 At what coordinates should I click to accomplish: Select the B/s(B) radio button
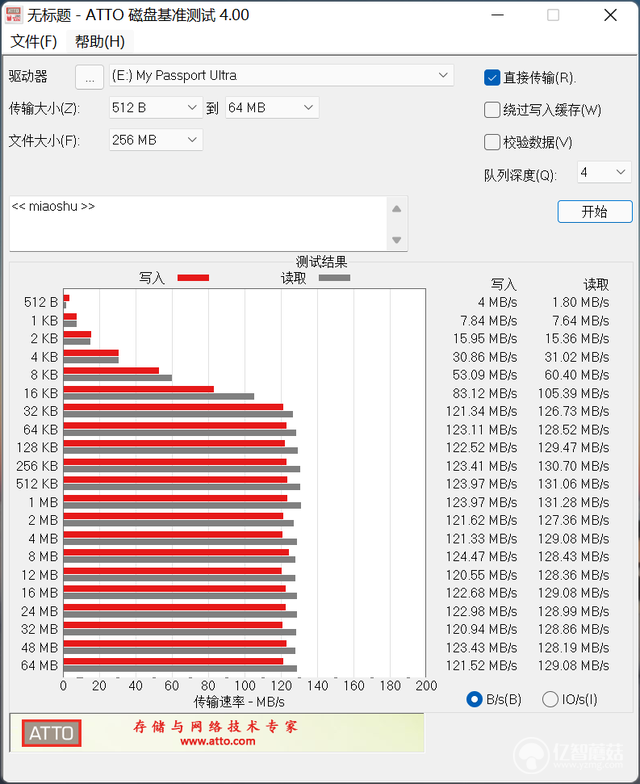(474, 699)
